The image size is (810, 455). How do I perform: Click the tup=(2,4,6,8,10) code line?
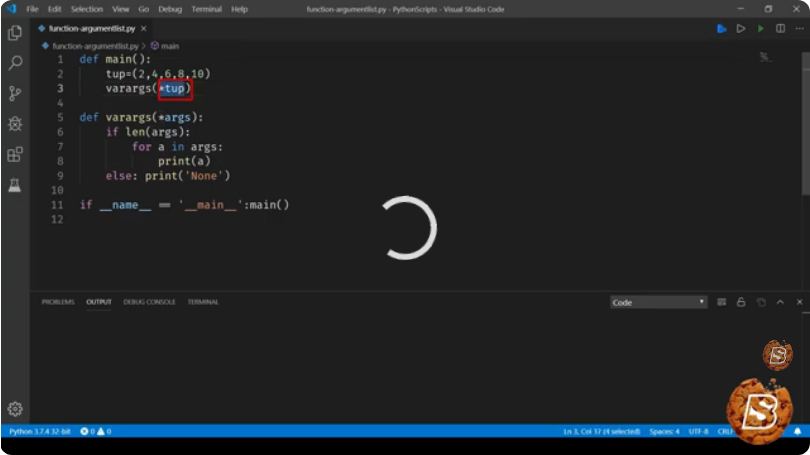pos(158,73)
